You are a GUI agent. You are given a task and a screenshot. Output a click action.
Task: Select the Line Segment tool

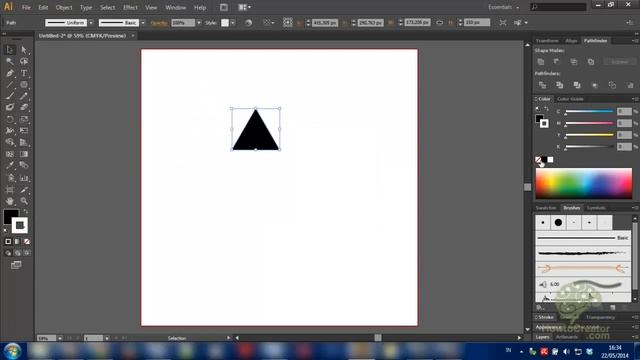[x=10, y=85]
